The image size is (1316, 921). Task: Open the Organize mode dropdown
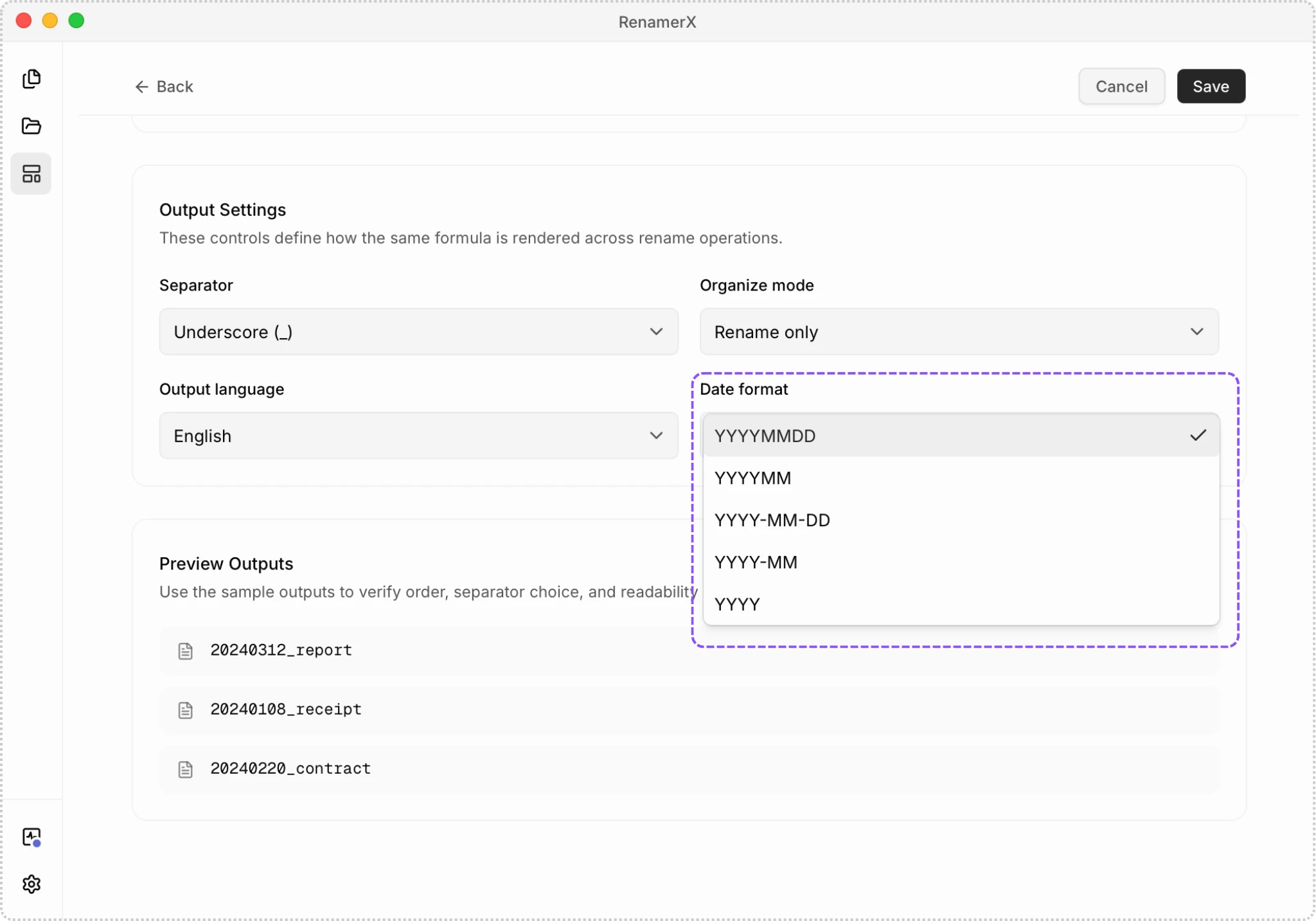tap(959, 332)
